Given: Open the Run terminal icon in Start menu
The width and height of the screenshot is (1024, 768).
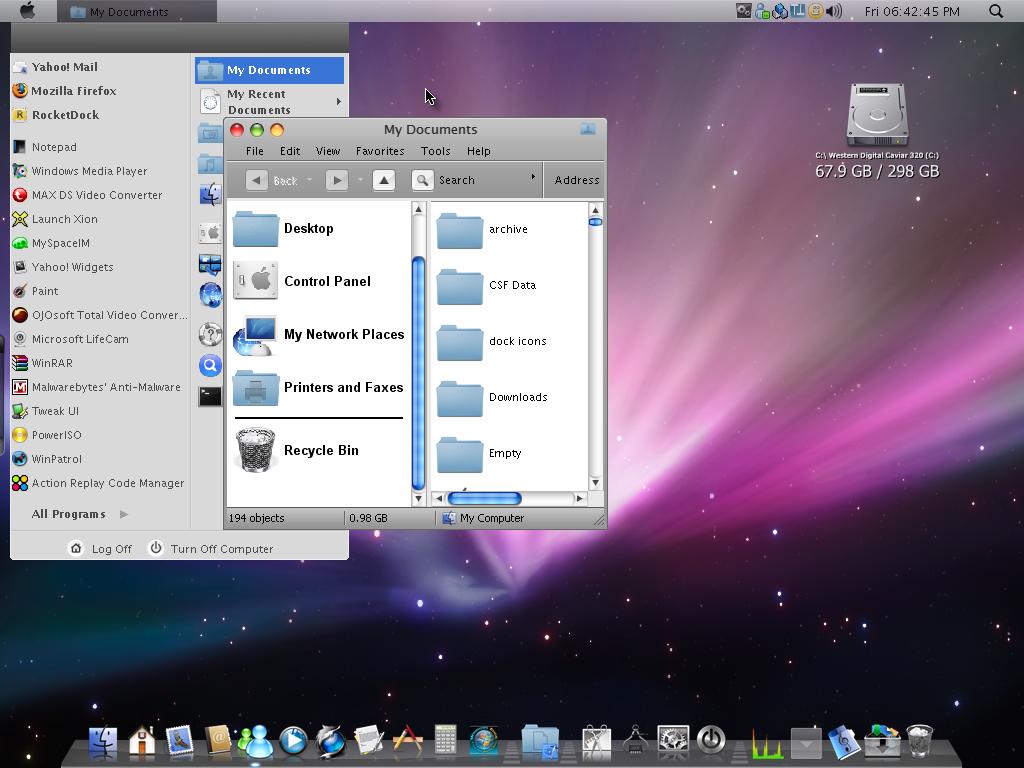Looking at the screenshot, I should coord(210,396).
